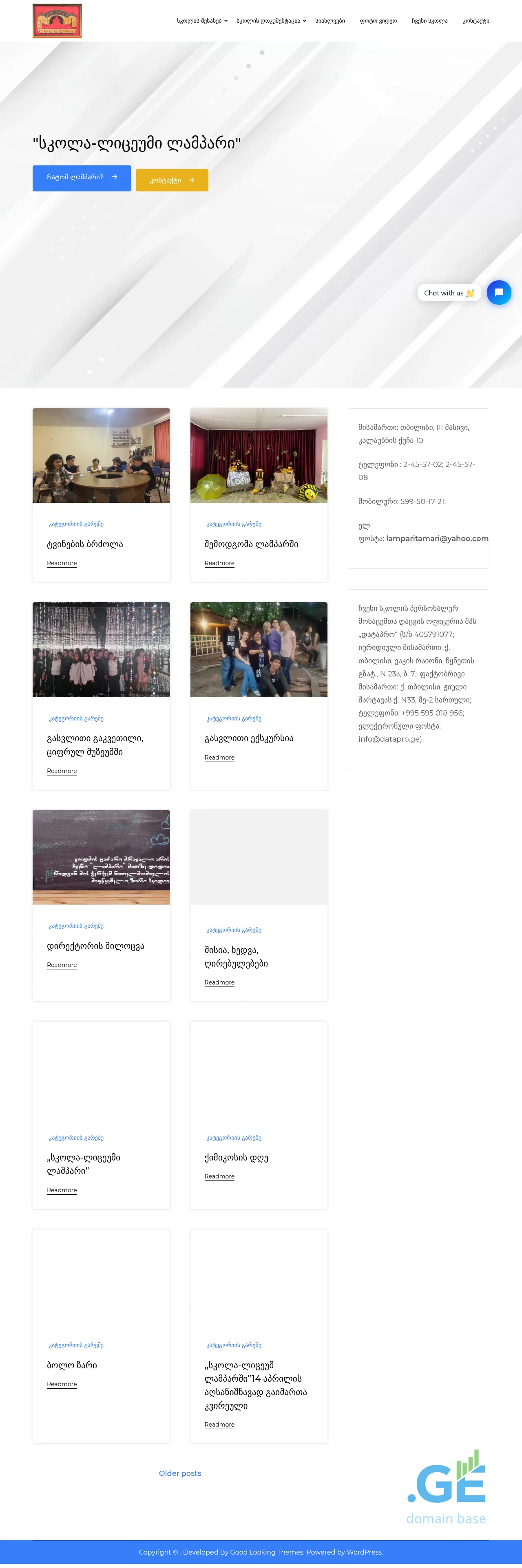This screenshot has width=522, height=1568.
Task: Go to the ჩვენი სკოლა page
Action: click(429, 21)
